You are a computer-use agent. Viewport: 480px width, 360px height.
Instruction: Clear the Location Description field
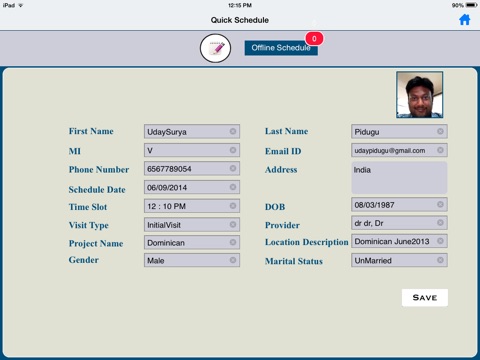click(x=440, y=241)
